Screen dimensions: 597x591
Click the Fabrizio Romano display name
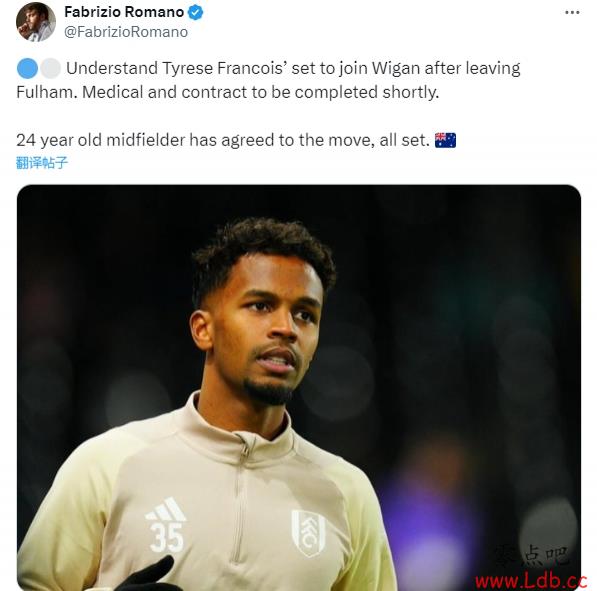pos(124,12)
